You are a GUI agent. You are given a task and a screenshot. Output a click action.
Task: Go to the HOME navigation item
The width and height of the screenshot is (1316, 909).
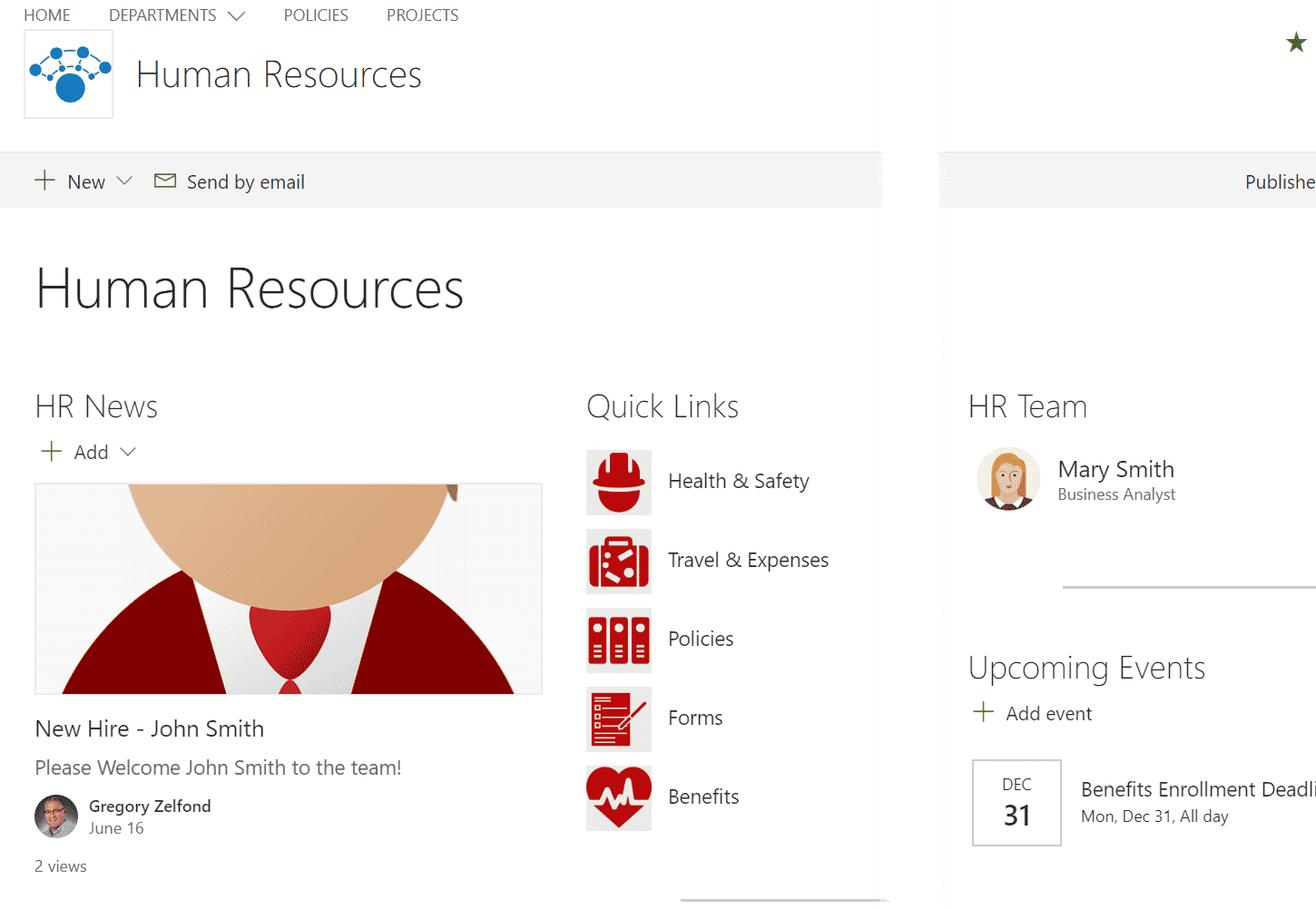point(47,15)
